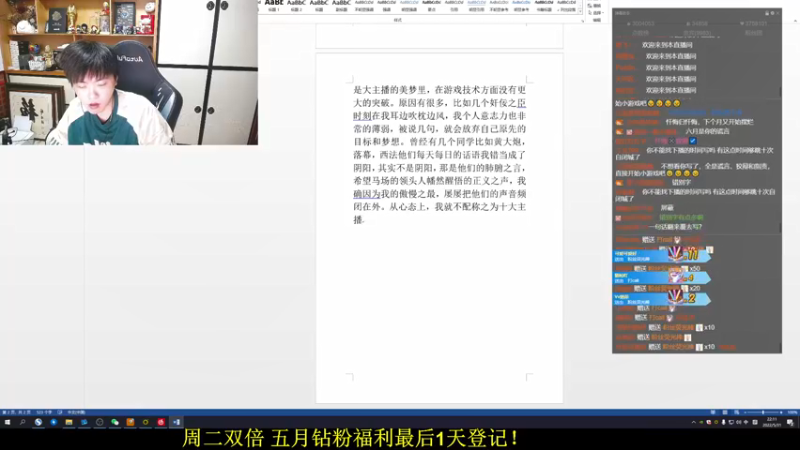Image resolution: width=800 pixels, height=450 pixels.
Task: Click chat message 错别字
Action: (x=681, y=182)
